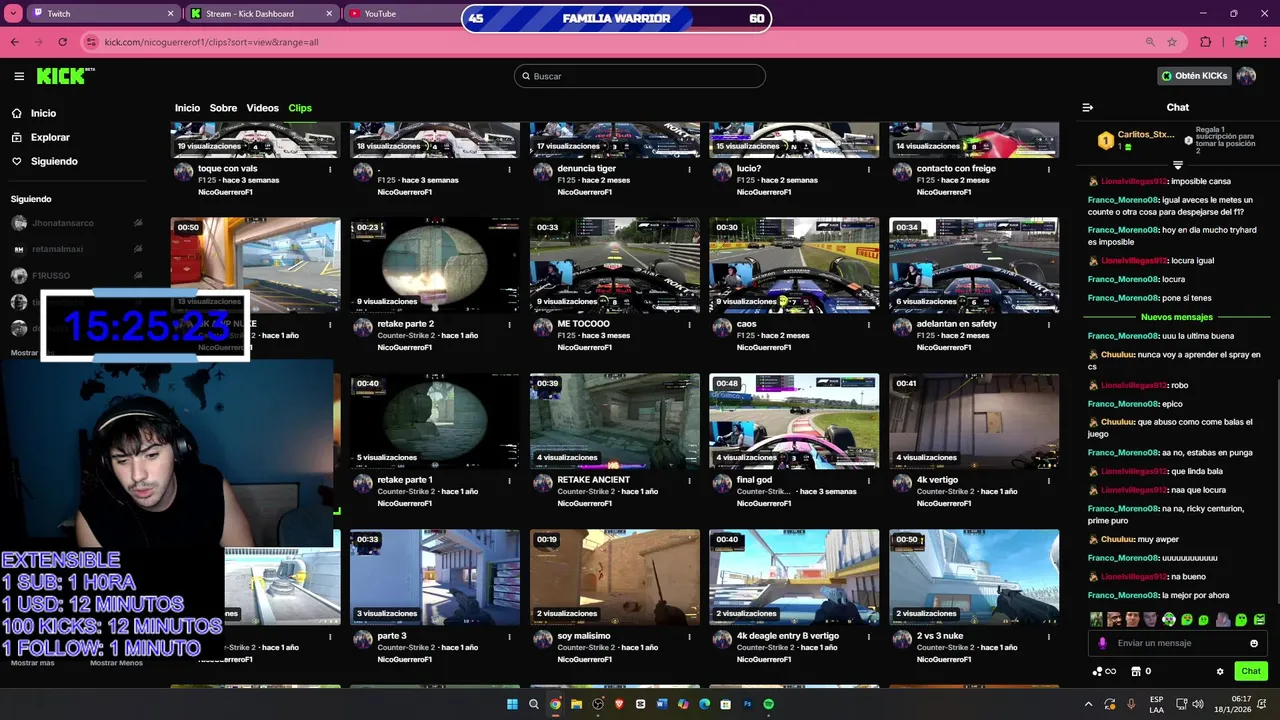
Task: Open Photoshop from the taskbar
Action: pyautogui.click(x=747, y=704)
